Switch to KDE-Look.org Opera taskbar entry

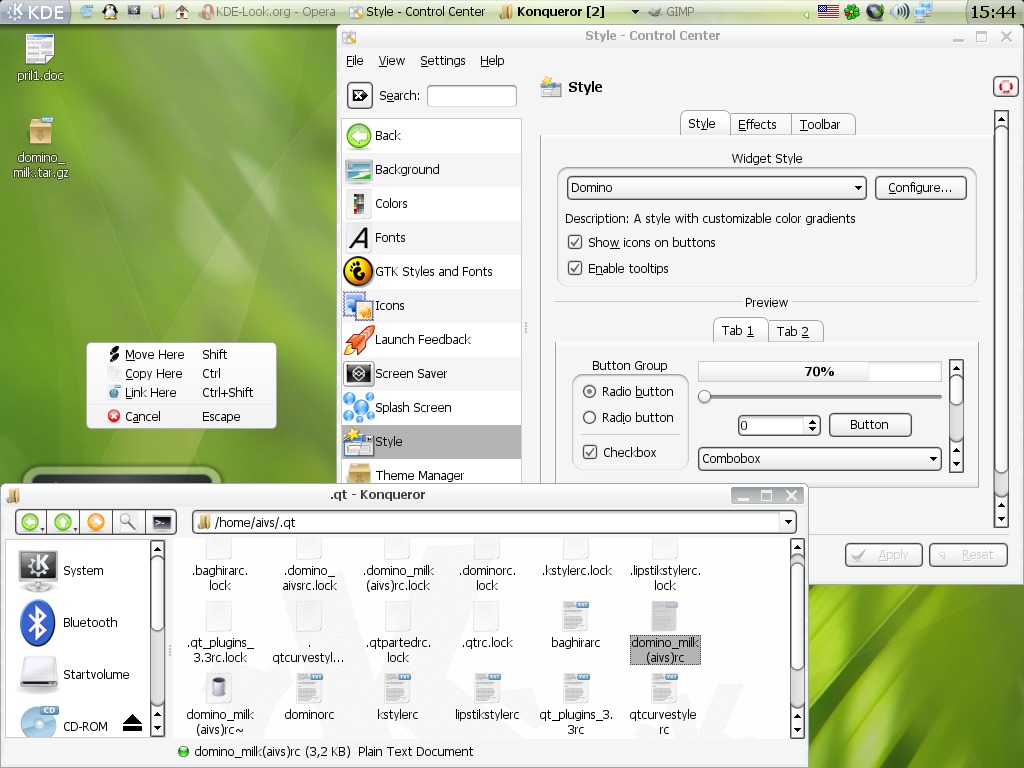[x=268, y=12]
